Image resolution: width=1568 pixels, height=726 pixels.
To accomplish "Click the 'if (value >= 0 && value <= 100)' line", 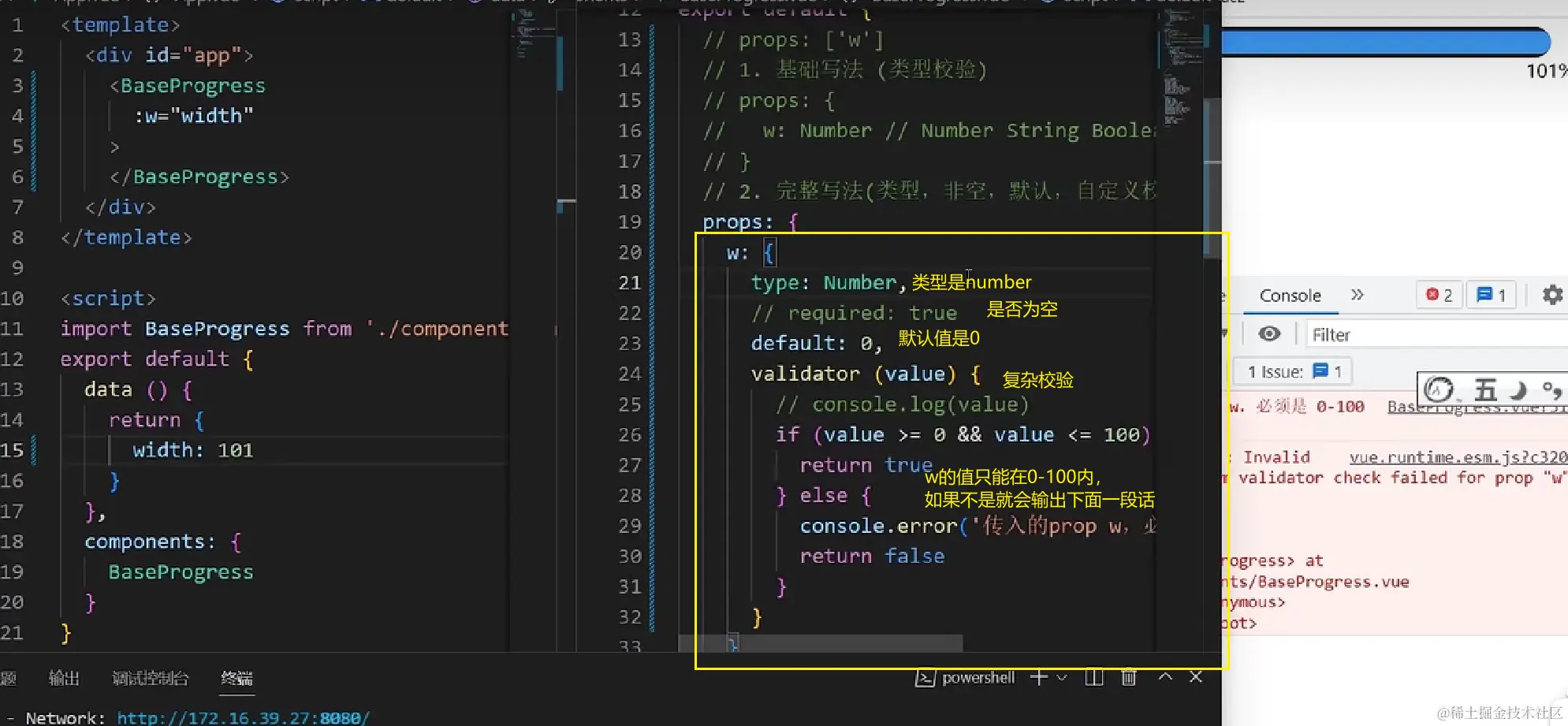I will tap(963, 434).
